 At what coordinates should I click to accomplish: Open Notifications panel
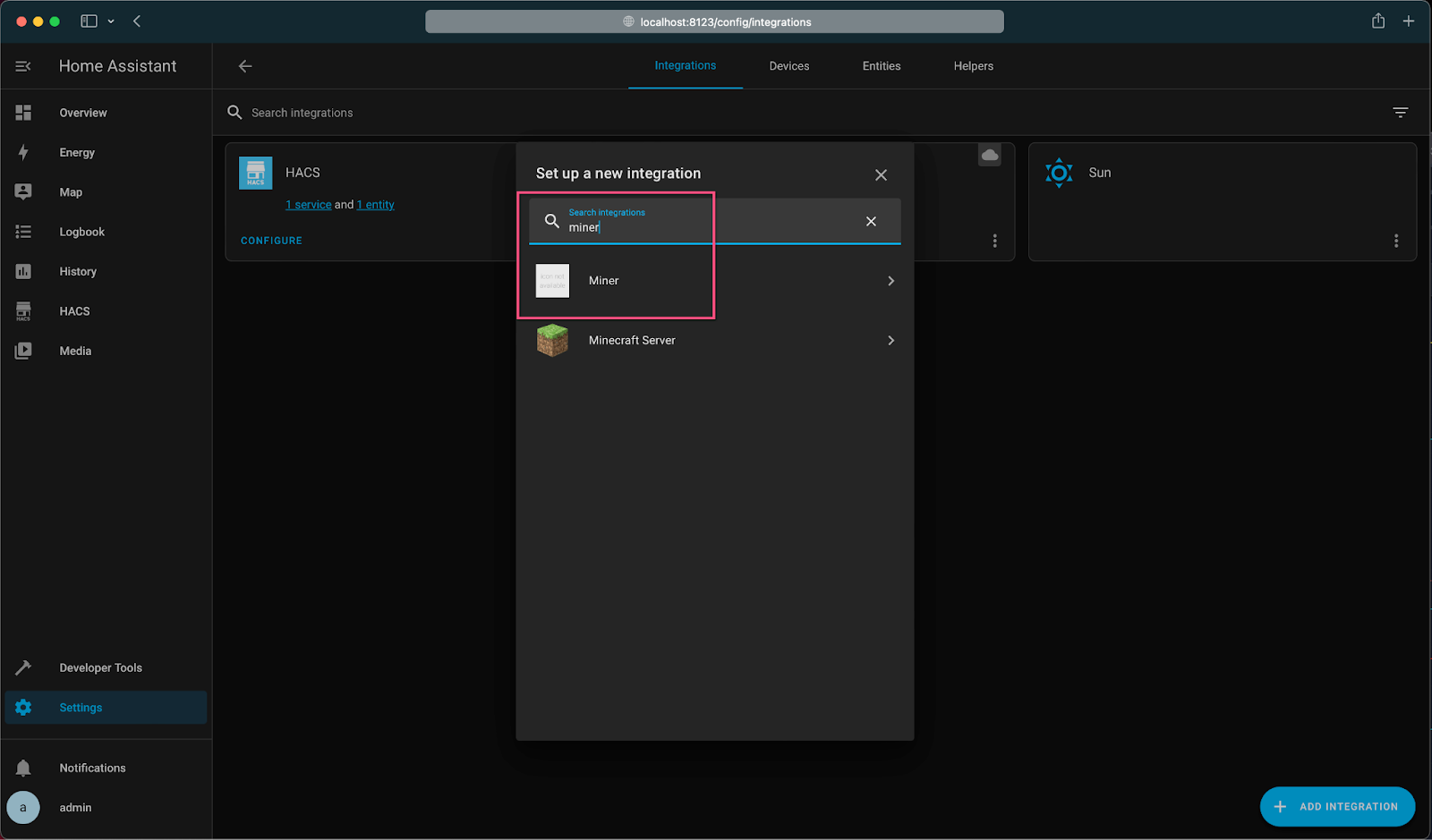coord(106,768)
